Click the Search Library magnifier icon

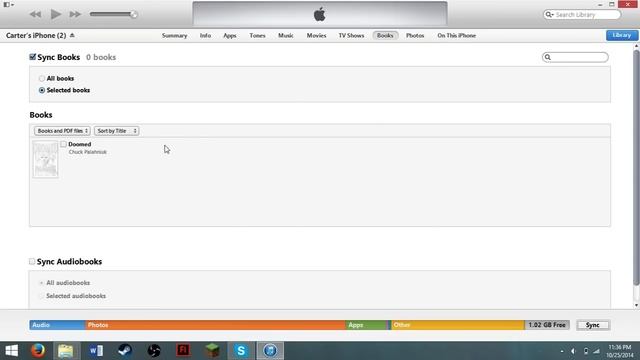click(x=549, y=15)
